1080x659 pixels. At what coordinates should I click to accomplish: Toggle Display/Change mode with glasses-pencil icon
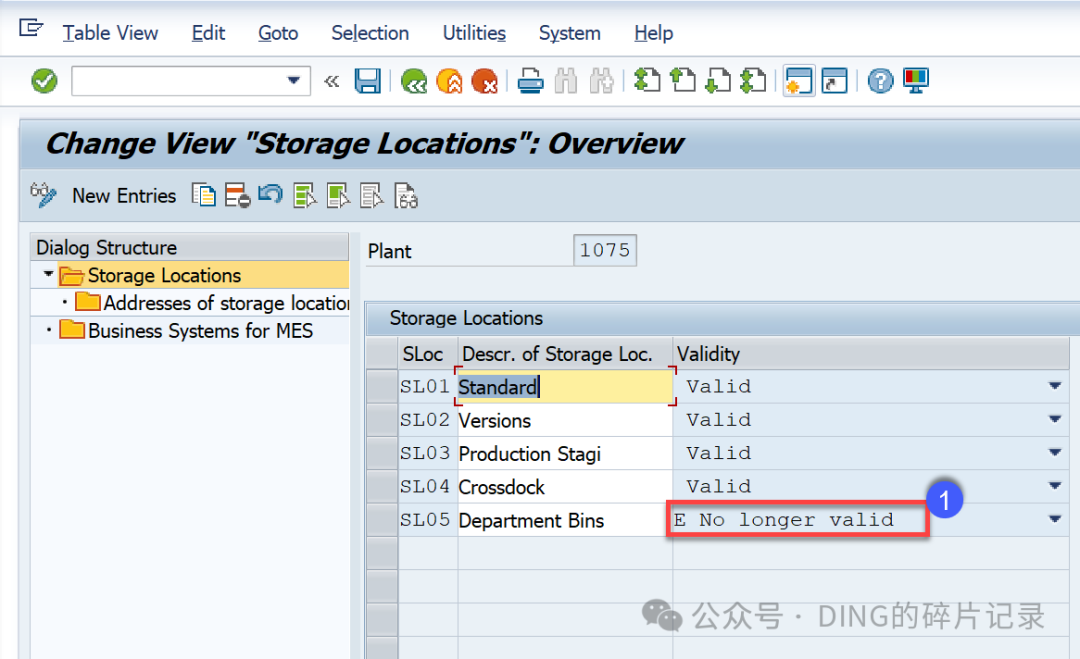43,196
